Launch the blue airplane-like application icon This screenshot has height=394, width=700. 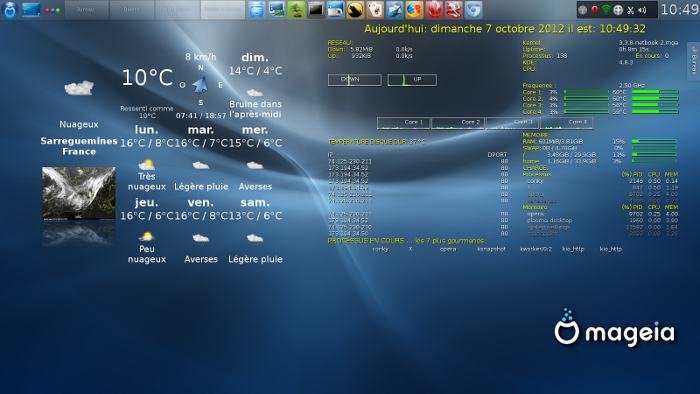[395, 10]
